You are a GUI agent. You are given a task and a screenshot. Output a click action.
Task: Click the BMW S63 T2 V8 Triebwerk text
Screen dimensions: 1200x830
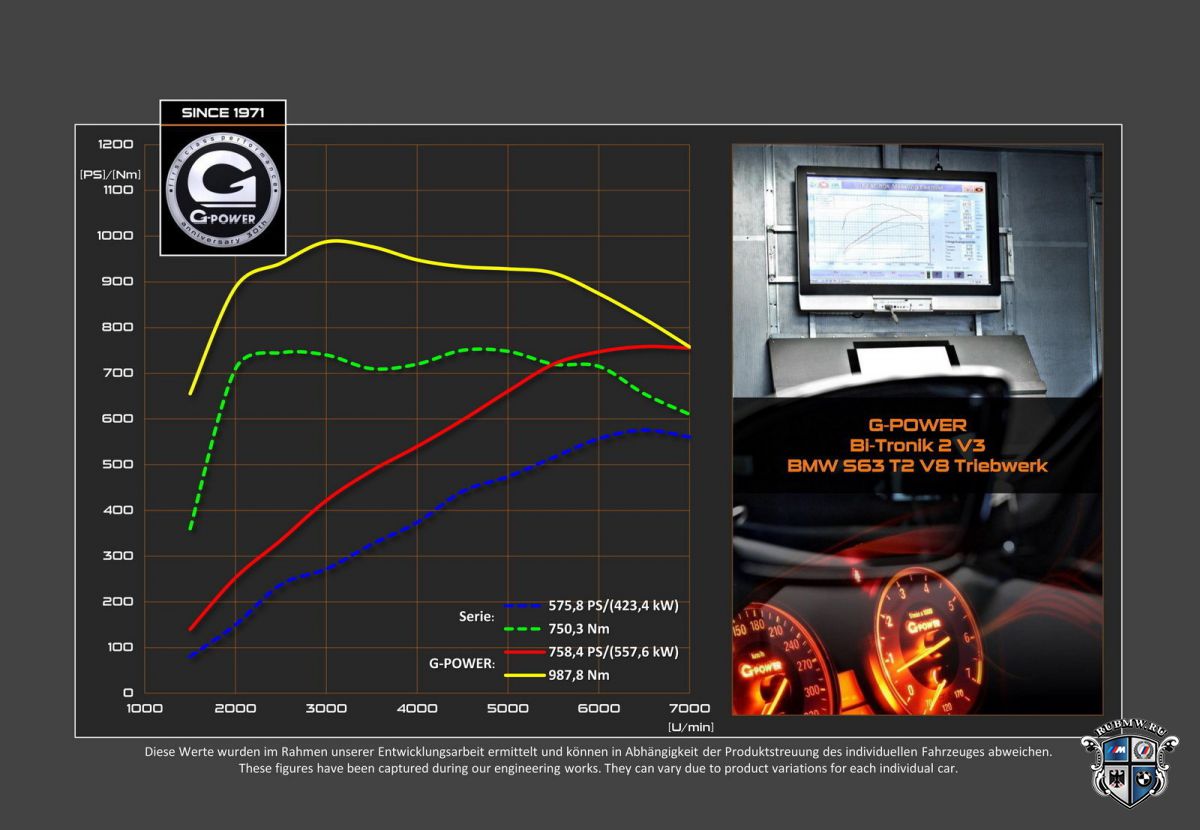[918, 466]
